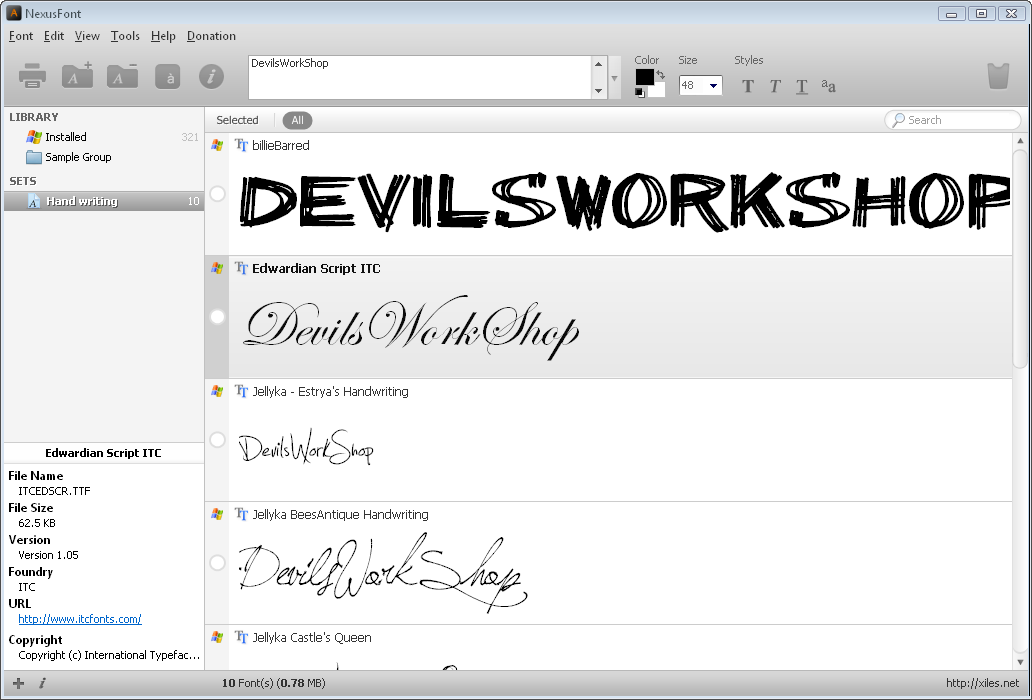Open the Font menu
The height and width of the screenshot is (700, 1032).
click(x=21, y=36)
